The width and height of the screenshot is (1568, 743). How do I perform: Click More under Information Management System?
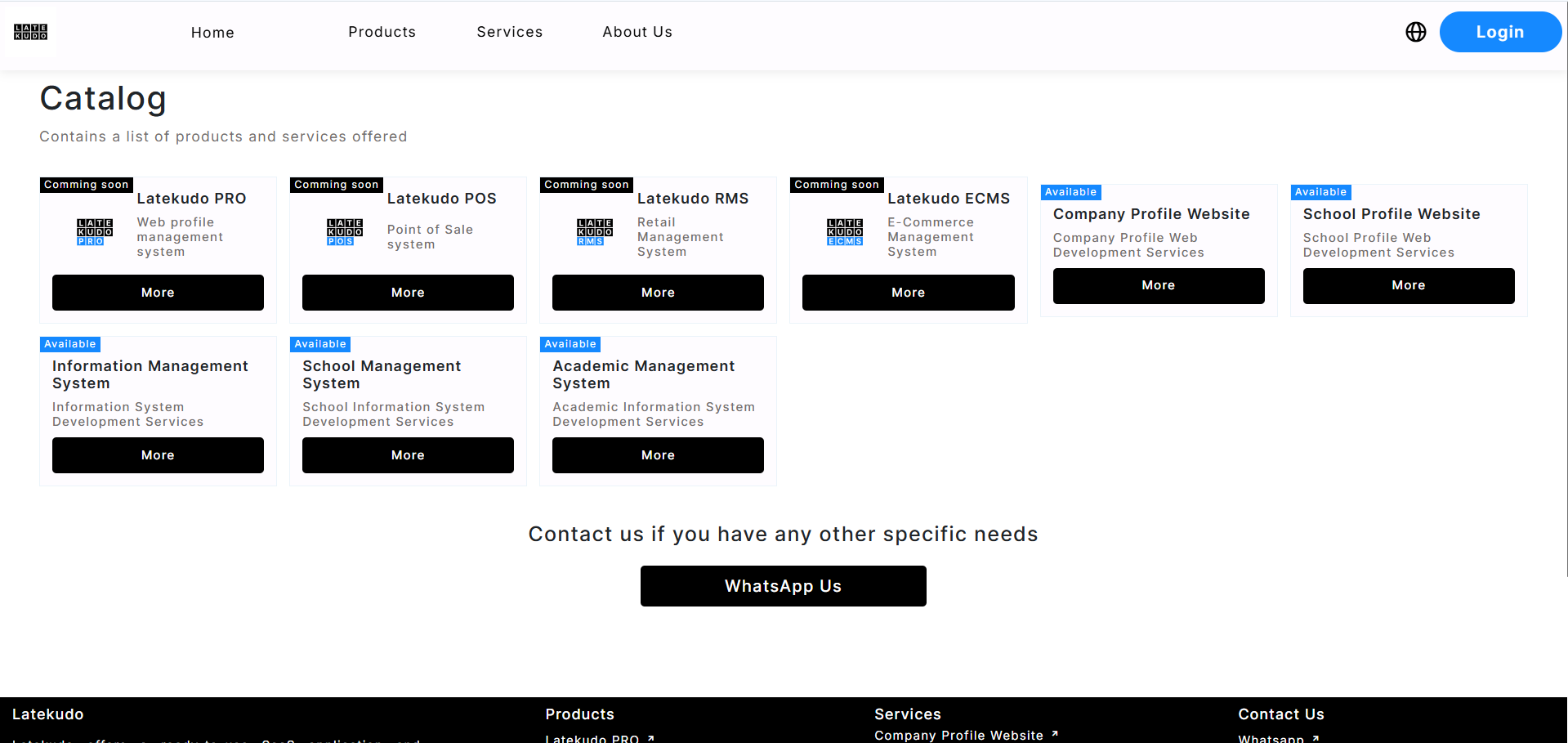(158, 455)
